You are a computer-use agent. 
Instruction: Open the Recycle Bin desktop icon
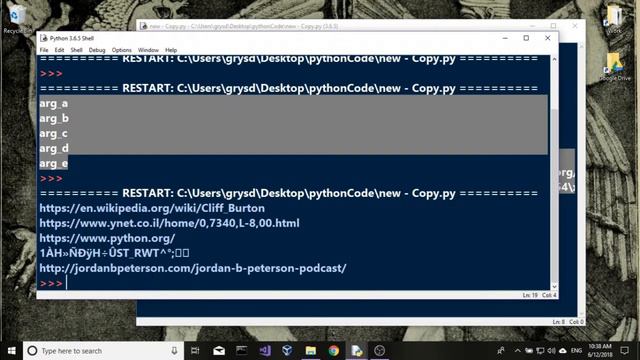pyautogui.click(x=16, y=18)
